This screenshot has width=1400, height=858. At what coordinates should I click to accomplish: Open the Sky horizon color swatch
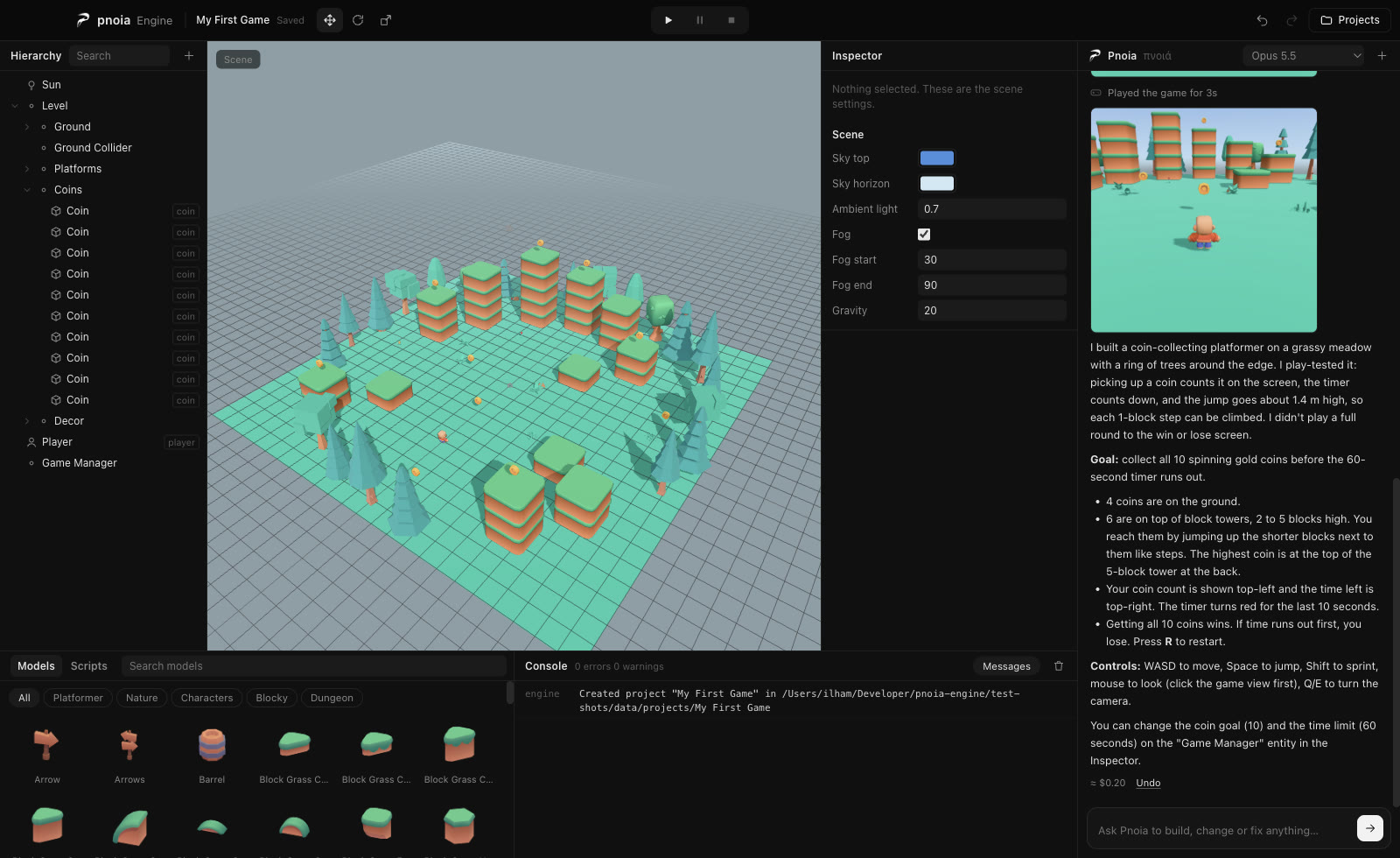[x=936, y=184]
